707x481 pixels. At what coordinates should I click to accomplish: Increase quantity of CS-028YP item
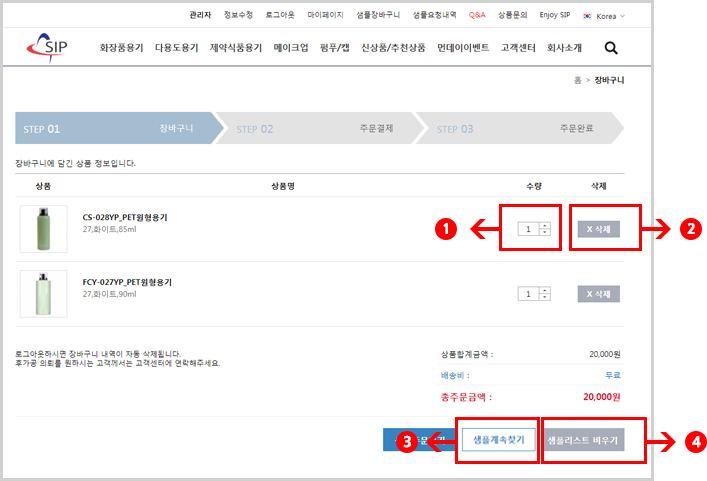coord(545,226)
